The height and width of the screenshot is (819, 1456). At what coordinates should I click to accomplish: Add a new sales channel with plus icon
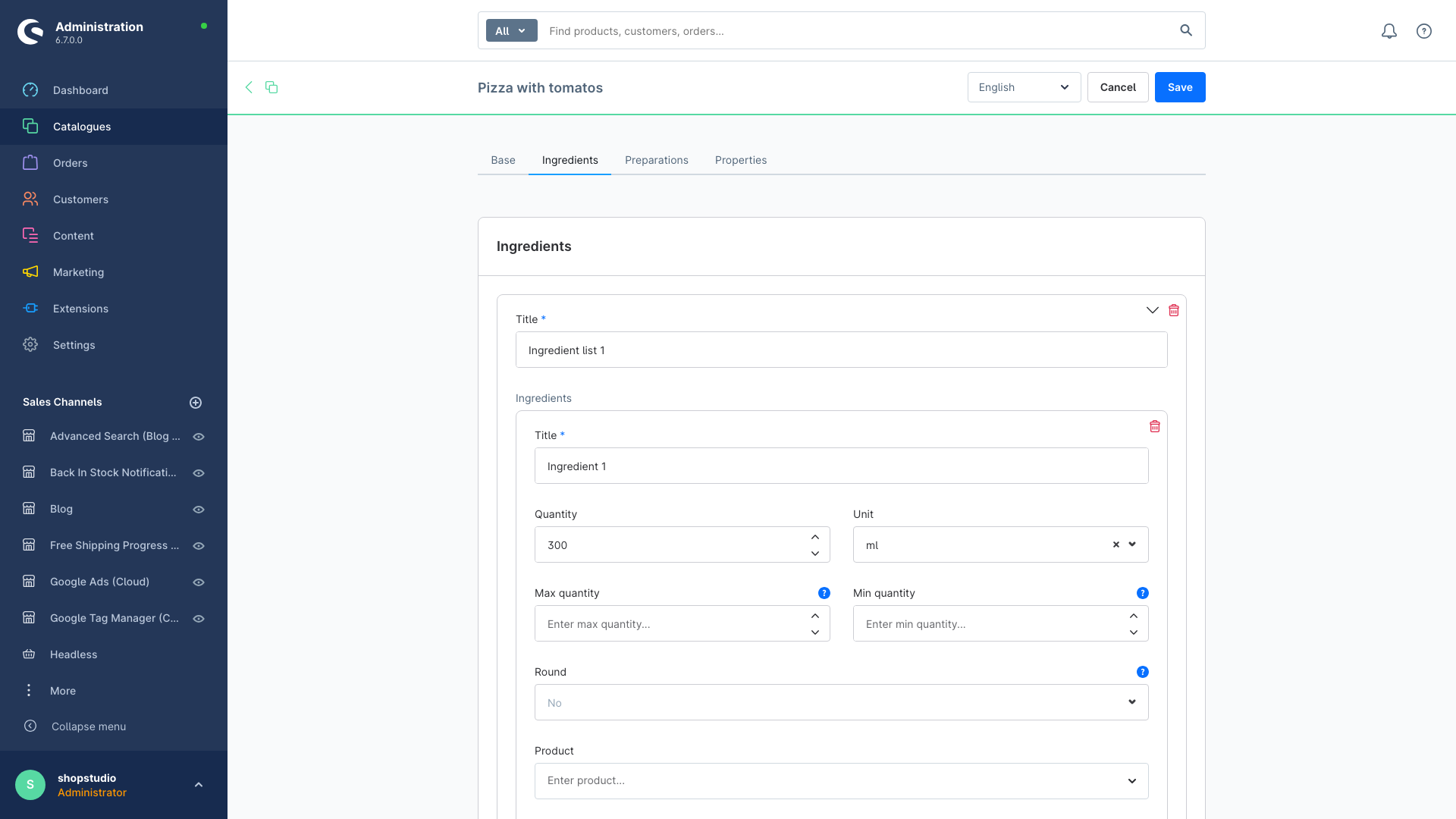tap(196, 403)
